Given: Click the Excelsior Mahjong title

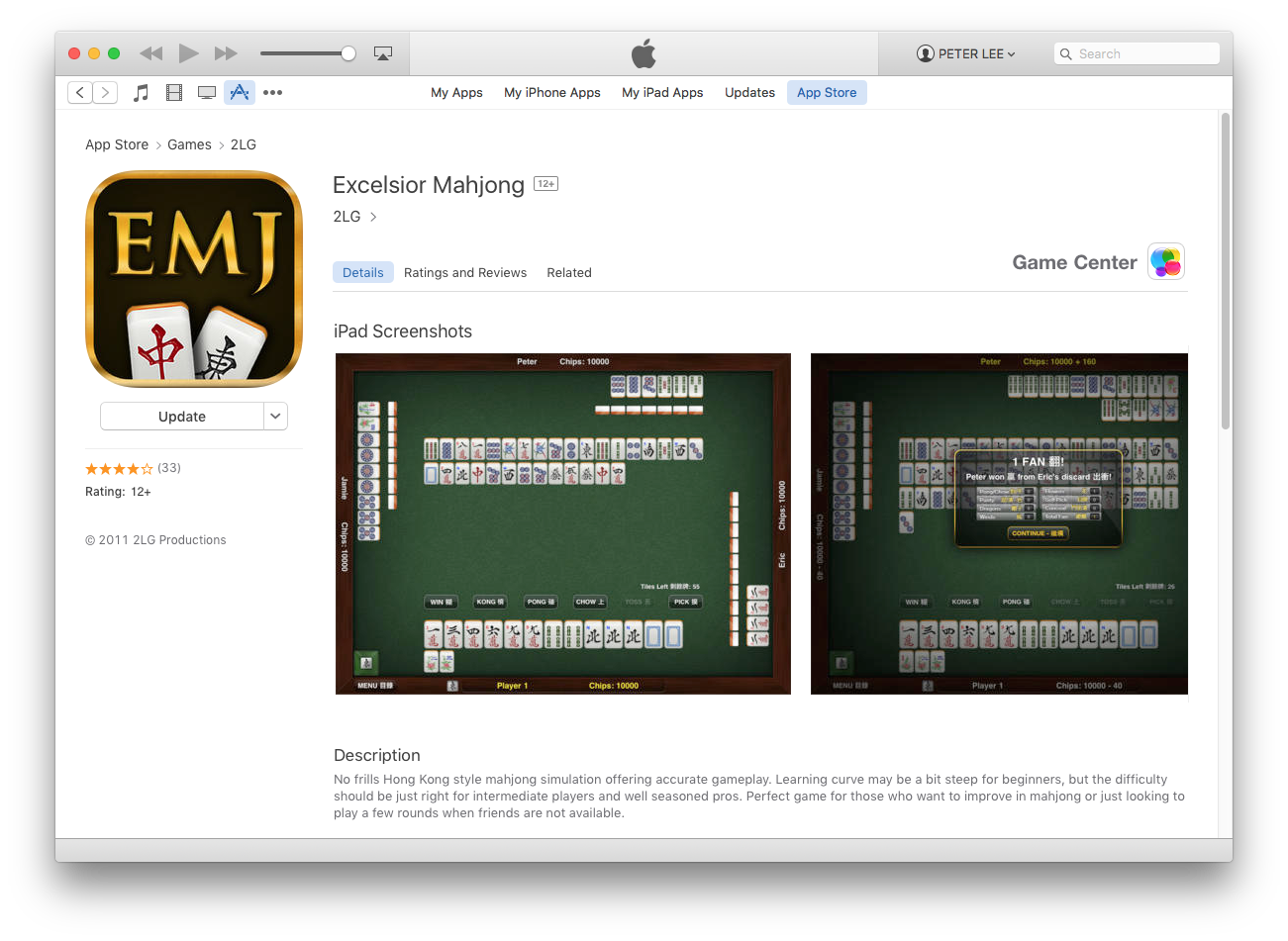Looking at the screenshot, I should point(429,185).
